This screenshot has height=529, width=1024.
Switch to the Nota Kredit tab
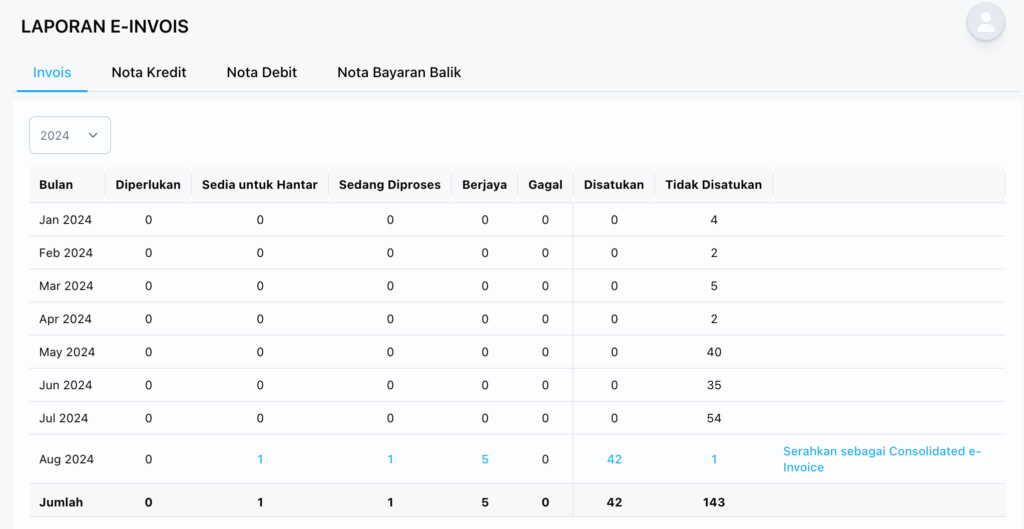[x=149, y=72]
